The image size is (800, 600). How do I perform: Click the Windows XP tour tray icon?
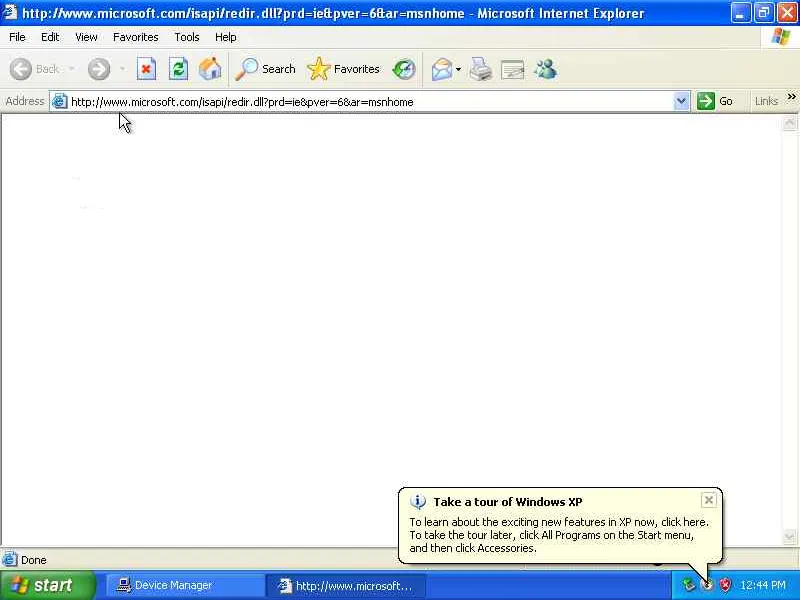coord(707,585)
